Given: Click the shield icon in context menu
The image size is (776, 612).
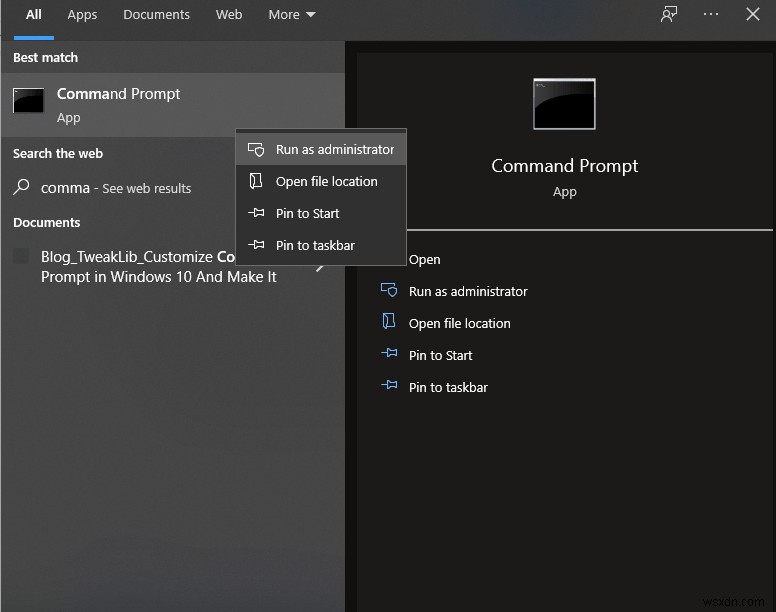Looking at the screenshot, I should pos(256,149).
